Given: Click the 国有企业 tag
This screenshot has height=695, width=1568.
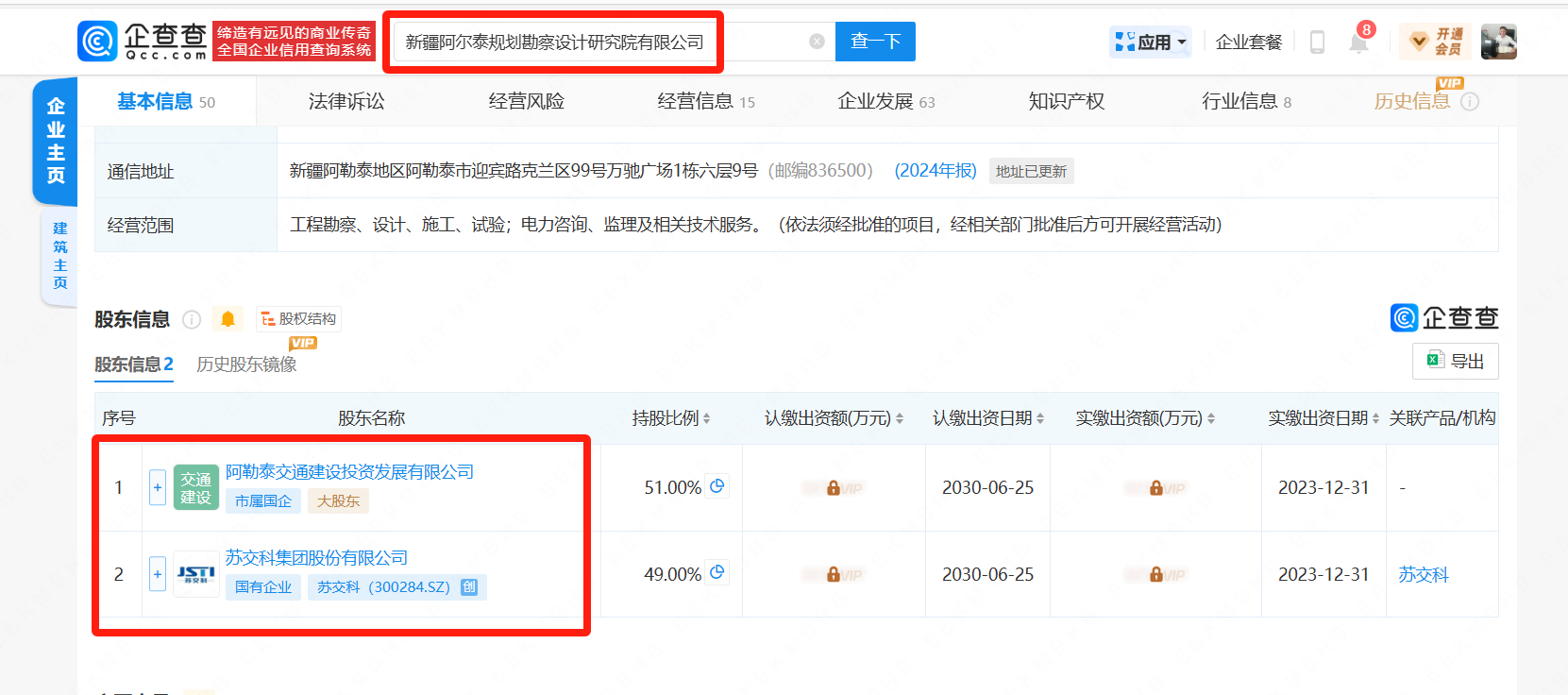Looking at the screenshot, I should [263, 587].
